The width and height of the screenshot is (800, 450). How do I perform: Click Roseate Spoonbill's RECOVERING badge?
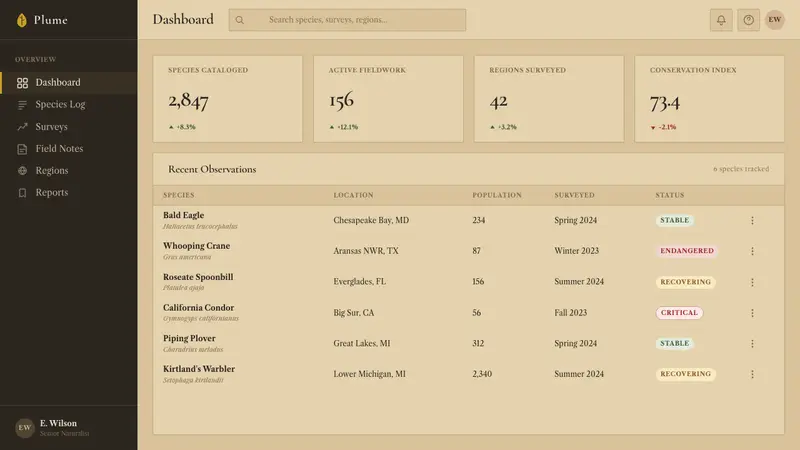[x=685, y=282]
